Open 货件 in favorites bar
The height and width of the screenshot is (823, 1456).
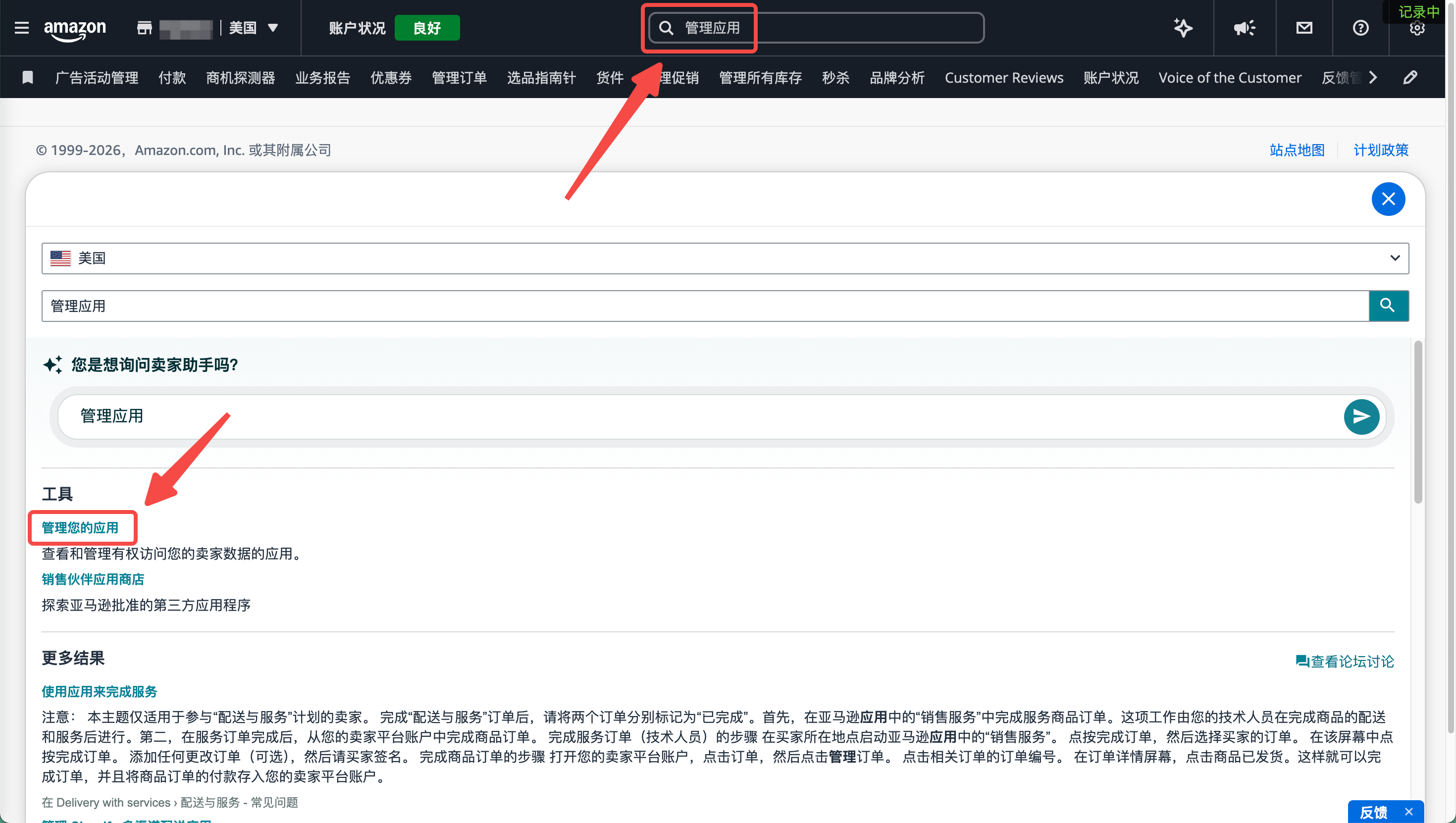tap(609, 78)
